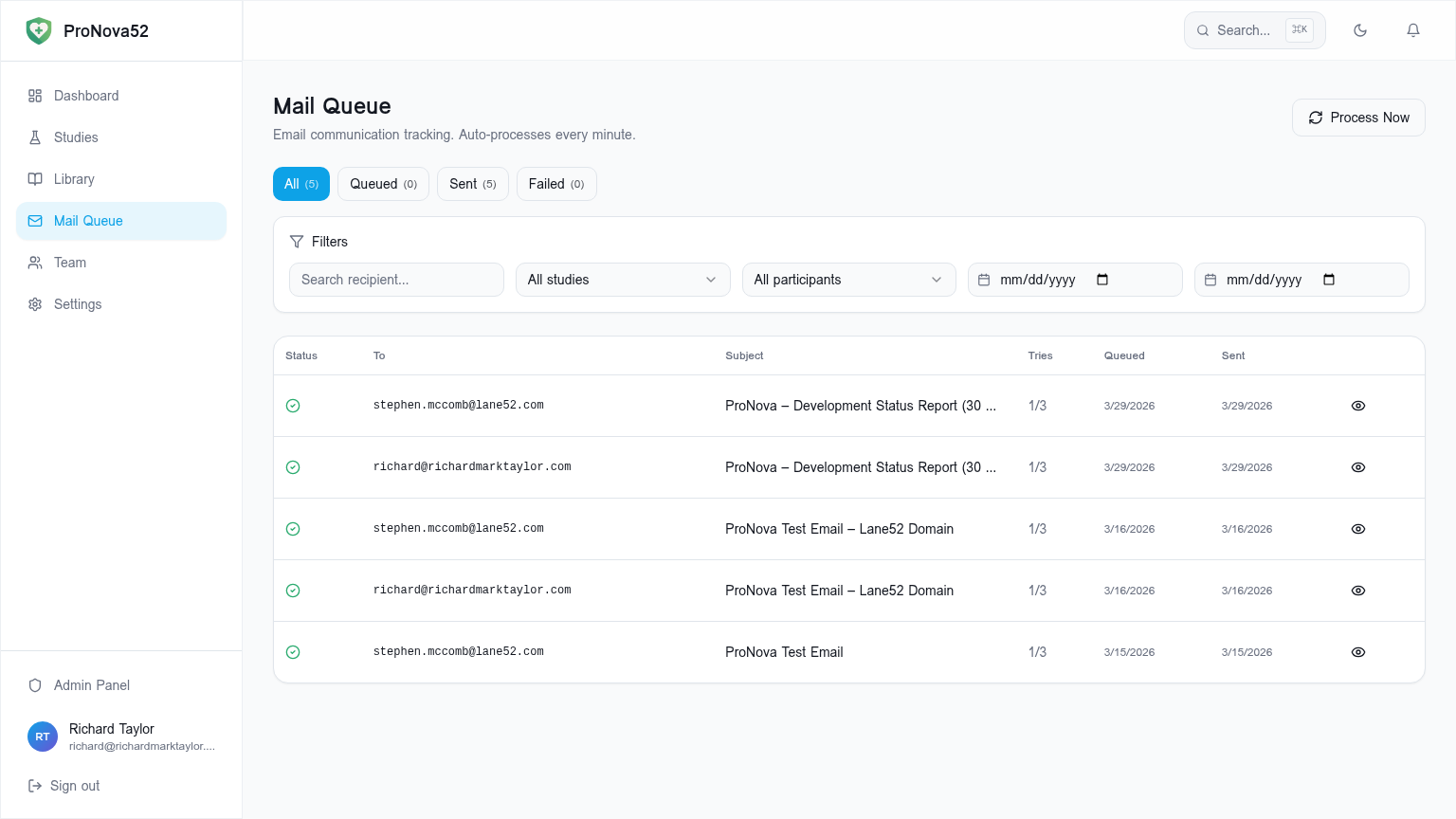This screenshot has width=1456, height=819.
Task: Click Process Now button
Action: point(1358,118)
